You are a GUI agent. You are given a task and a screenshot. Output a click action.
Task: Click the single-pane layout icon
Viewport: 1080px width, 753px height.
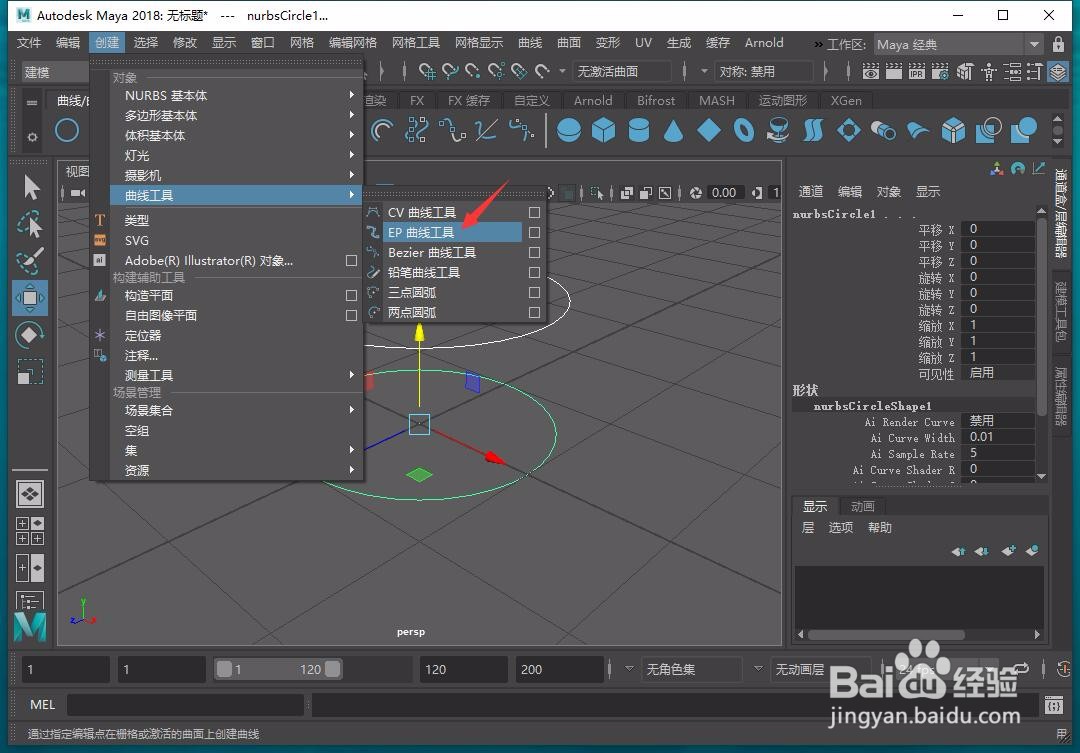(x=30, y=493)
